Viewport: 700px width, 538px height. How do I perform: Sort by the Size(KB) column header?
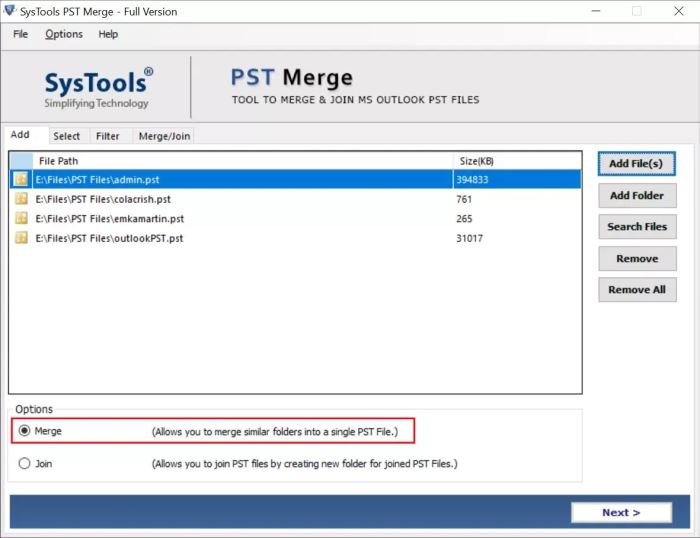(x=517, y=161)
